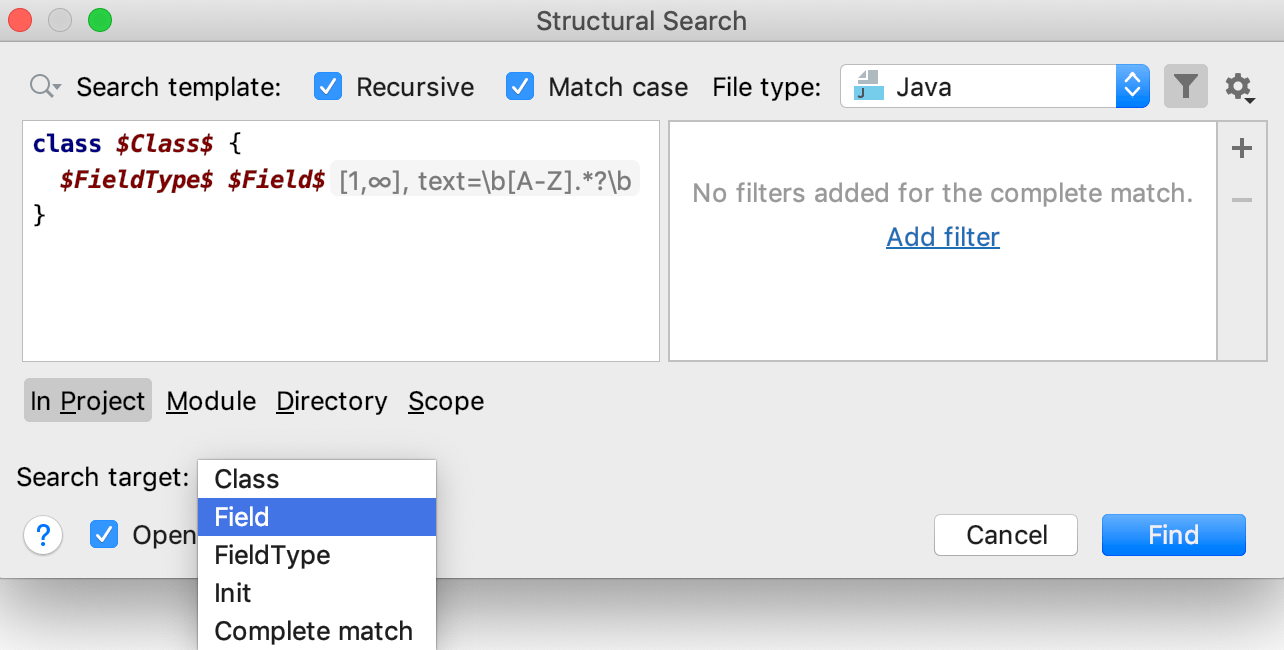Click the File type label
The height and width of the screenshot is (650, 1284).
click(x=767, y=88)
